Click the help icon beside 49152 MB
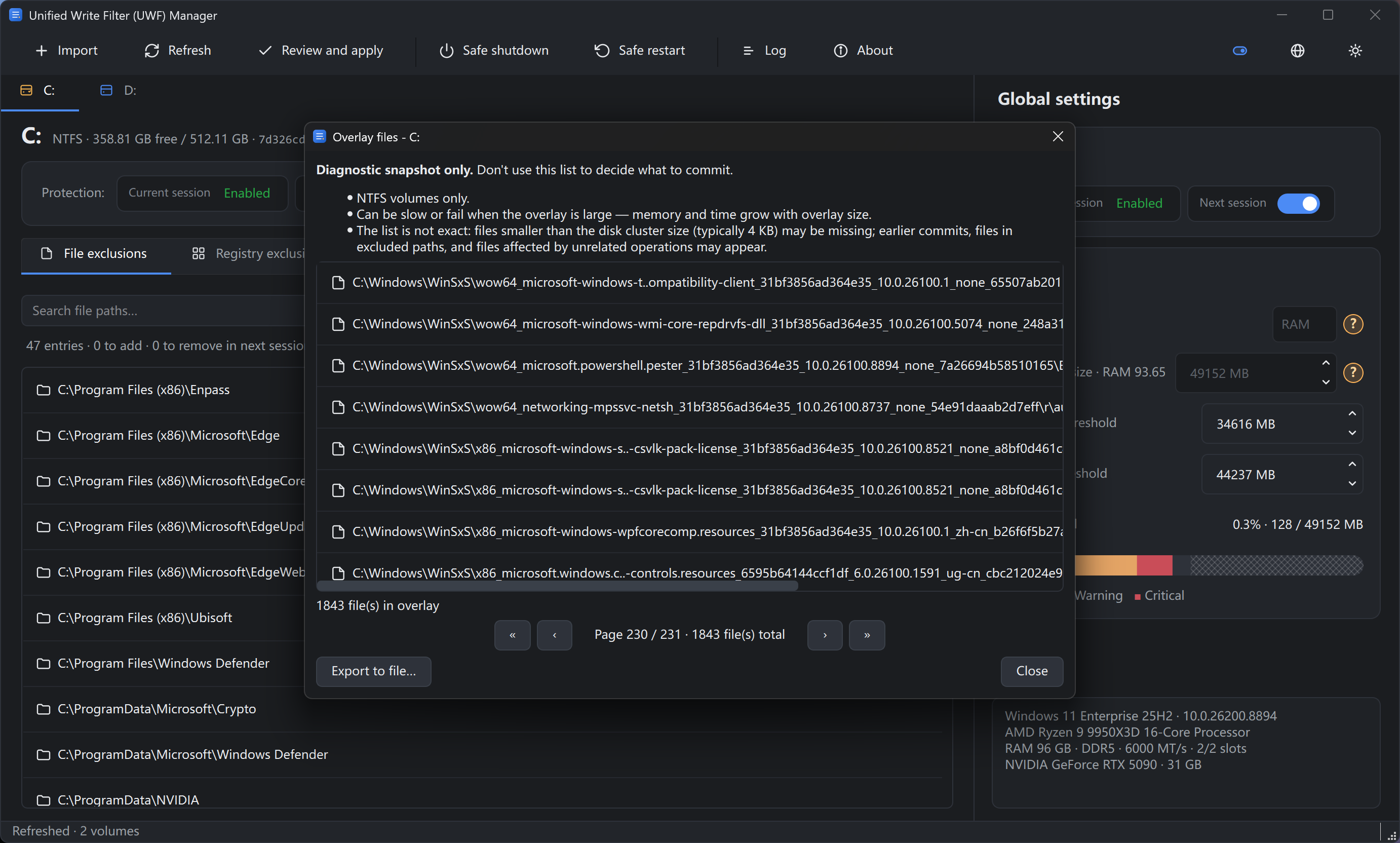Screen dimensions: 1400x843 pos(1353,373)
